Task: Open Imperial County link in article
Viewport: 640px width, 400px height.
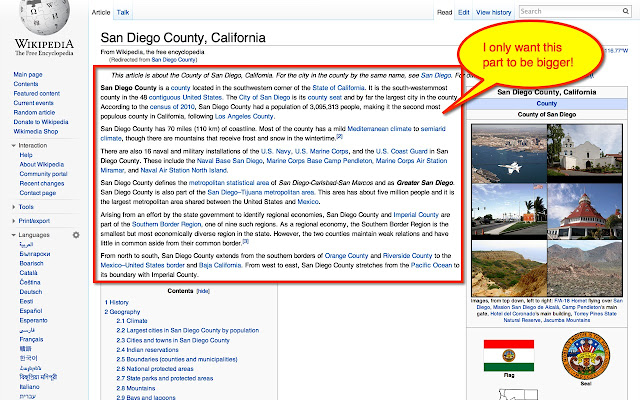Action: pos(416,215)
